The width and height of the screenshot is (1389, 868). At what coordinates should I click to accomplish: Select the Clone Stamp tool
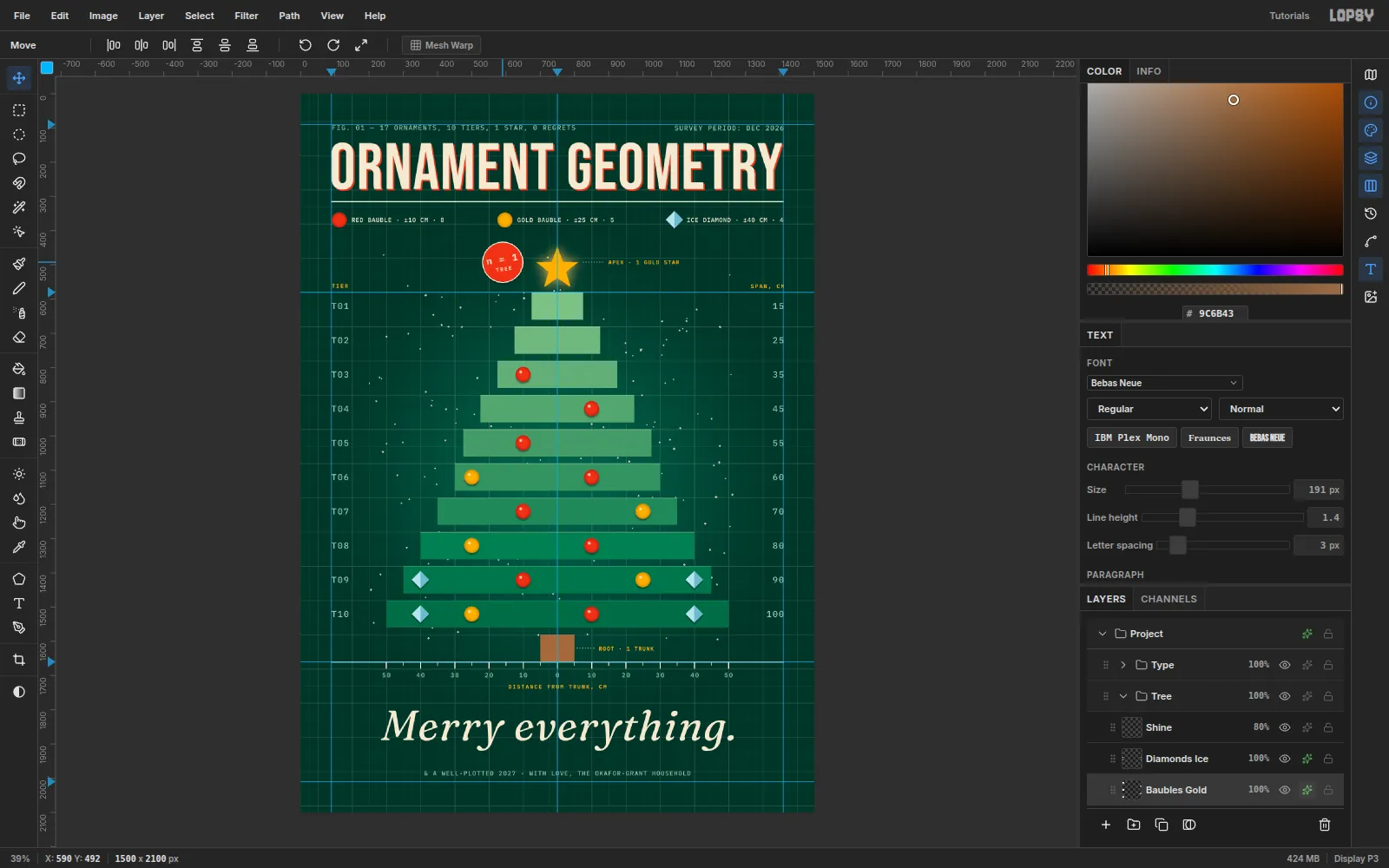(x=19, y=418)
